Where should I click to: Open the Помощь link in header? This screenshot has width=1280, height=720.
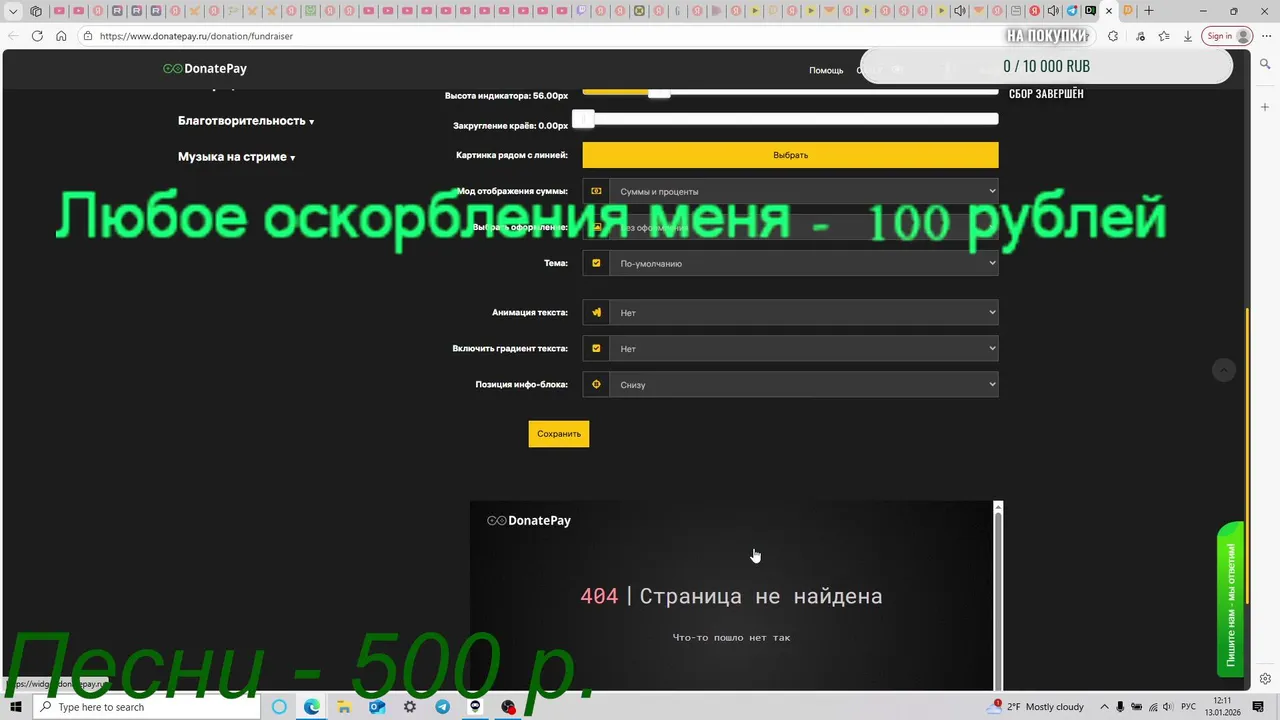click(826, 70)
